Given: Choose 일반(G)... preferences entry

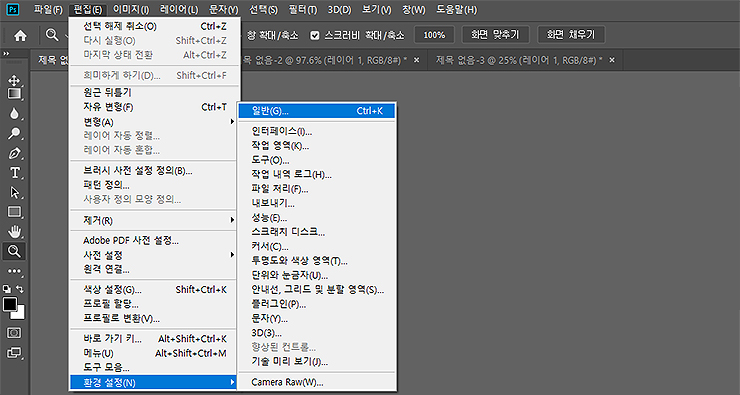Looking at the screenshot, I should 317,111.
